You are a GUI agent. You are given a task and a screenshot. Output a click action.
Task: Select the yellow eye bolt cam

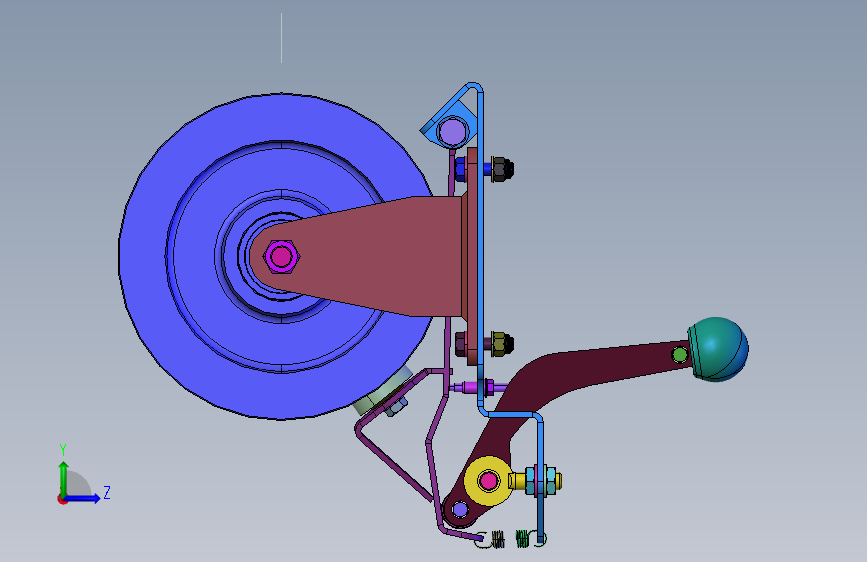click(487, 480)
